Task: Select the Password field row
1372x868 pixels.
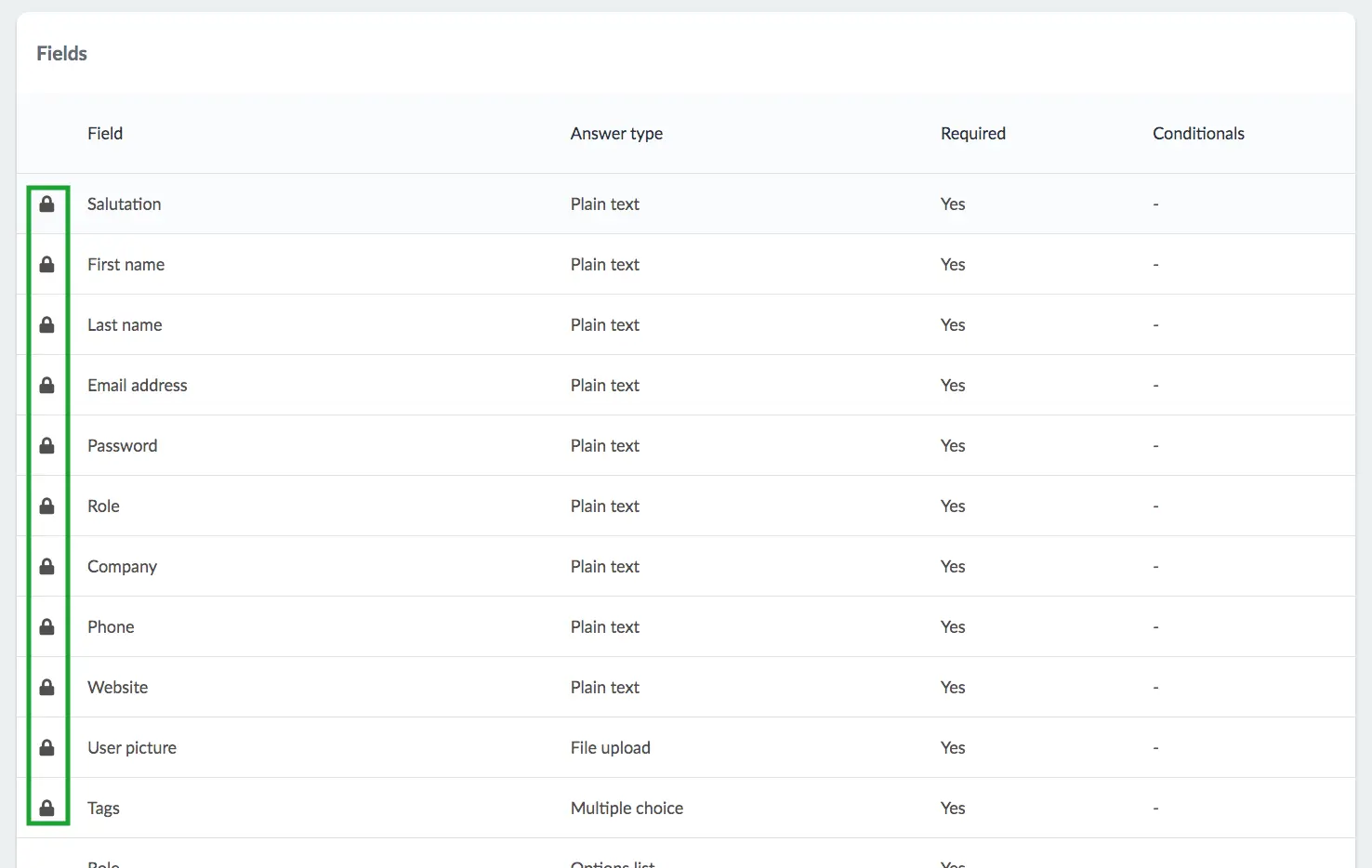Action: click(x=685, y=445)
